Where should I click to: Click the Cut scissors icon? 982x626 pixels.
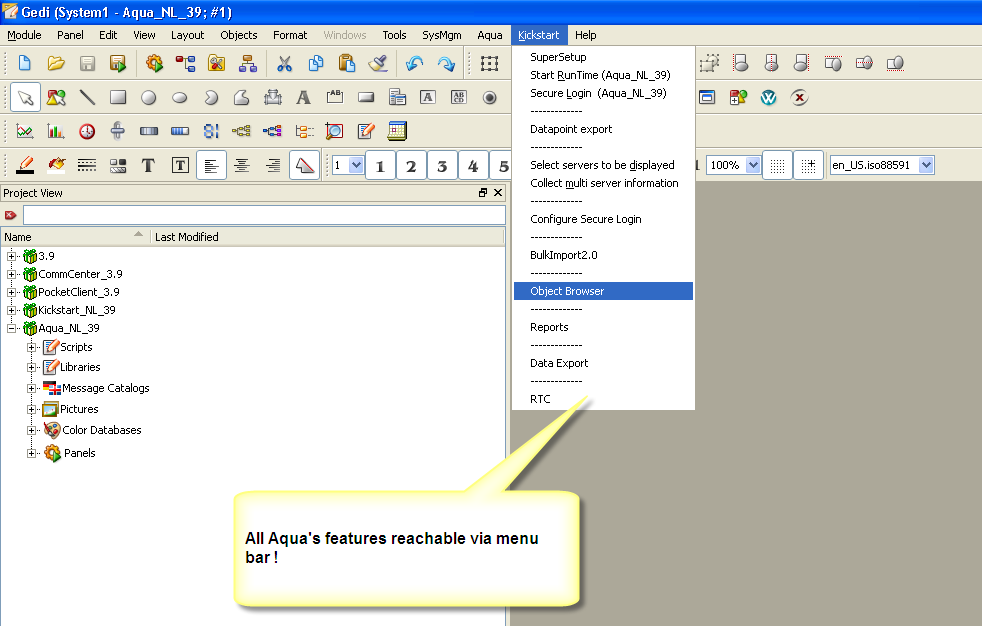pyautogui.click(x=284, y=63)
